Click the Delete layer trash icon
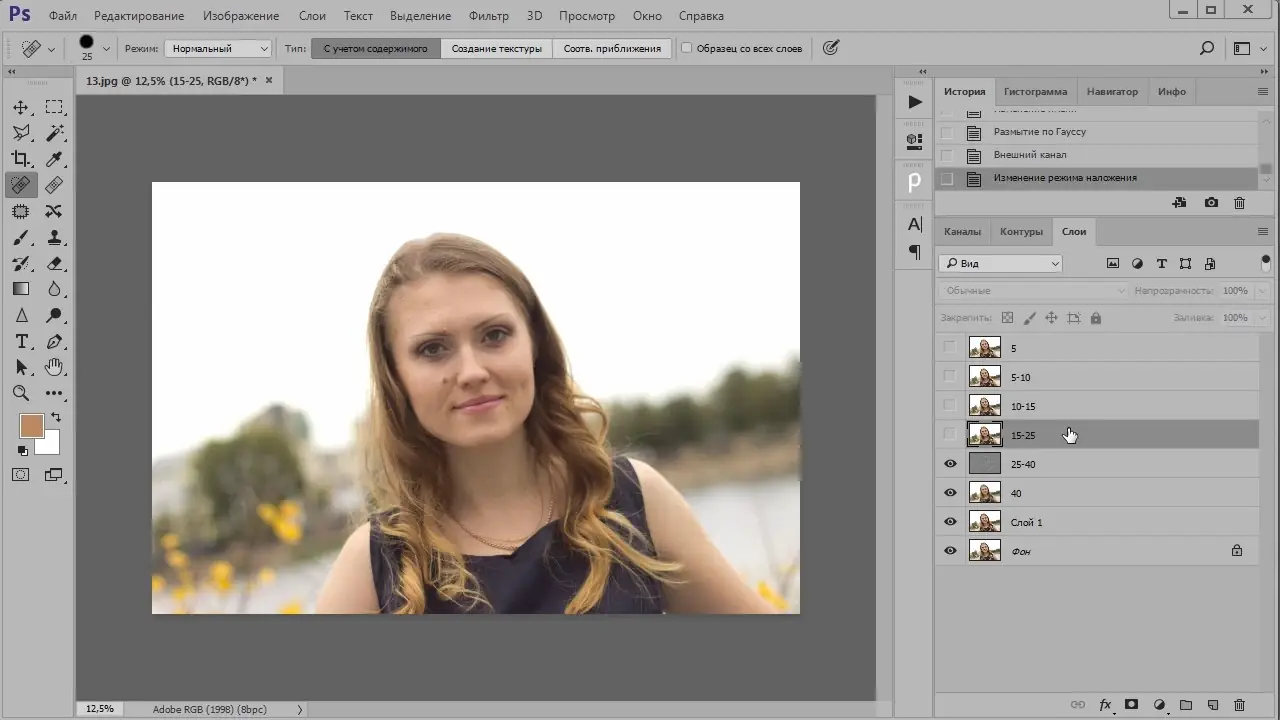This screenshot has height=720, width=1280. click(x=1239, y=705)
